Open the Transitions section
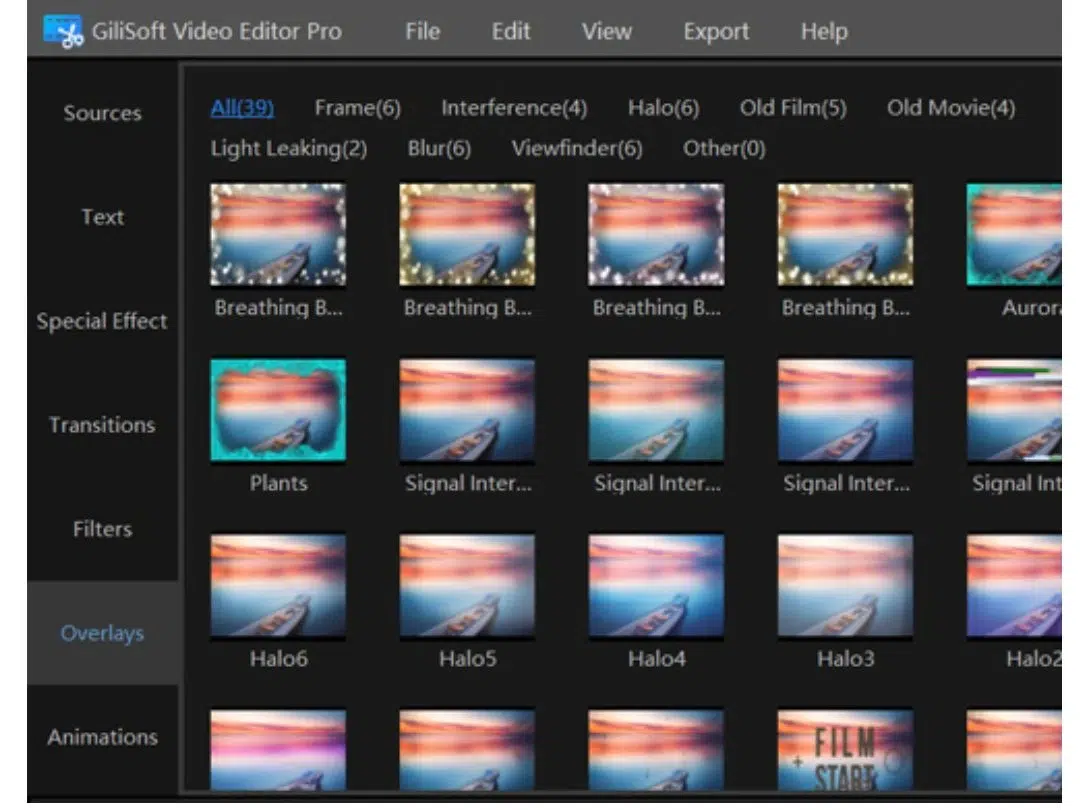The height and width of the screenshot is (810, 1080). click(x=103, y=425)
